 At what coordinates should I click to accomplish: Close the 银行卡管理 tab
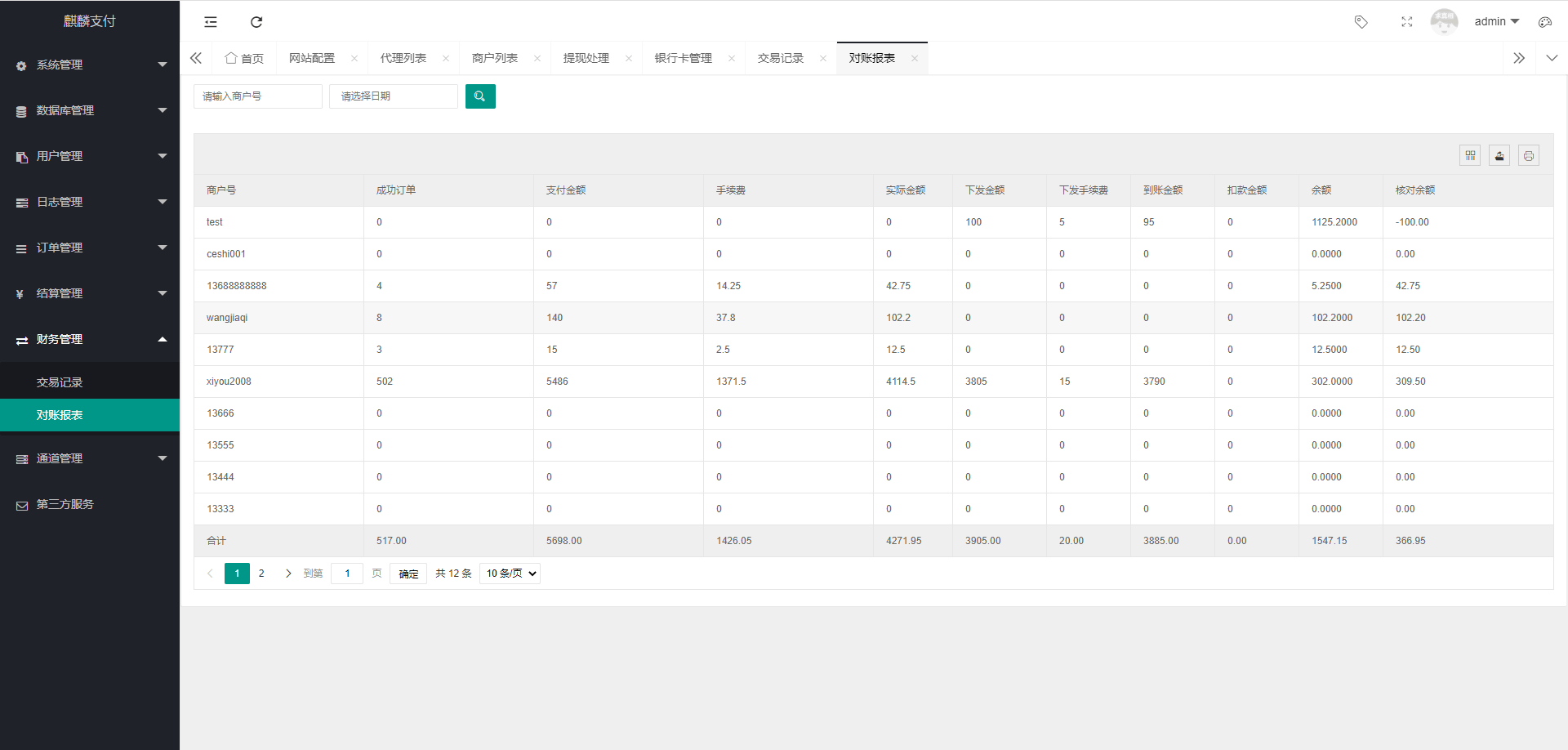tap(732, 58)
